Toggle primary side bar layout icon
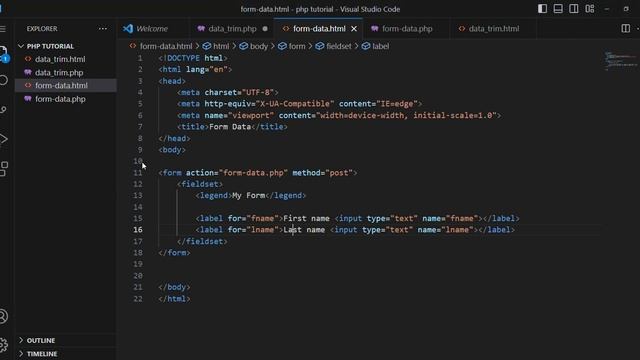640x360 pixels. [542, 9]
